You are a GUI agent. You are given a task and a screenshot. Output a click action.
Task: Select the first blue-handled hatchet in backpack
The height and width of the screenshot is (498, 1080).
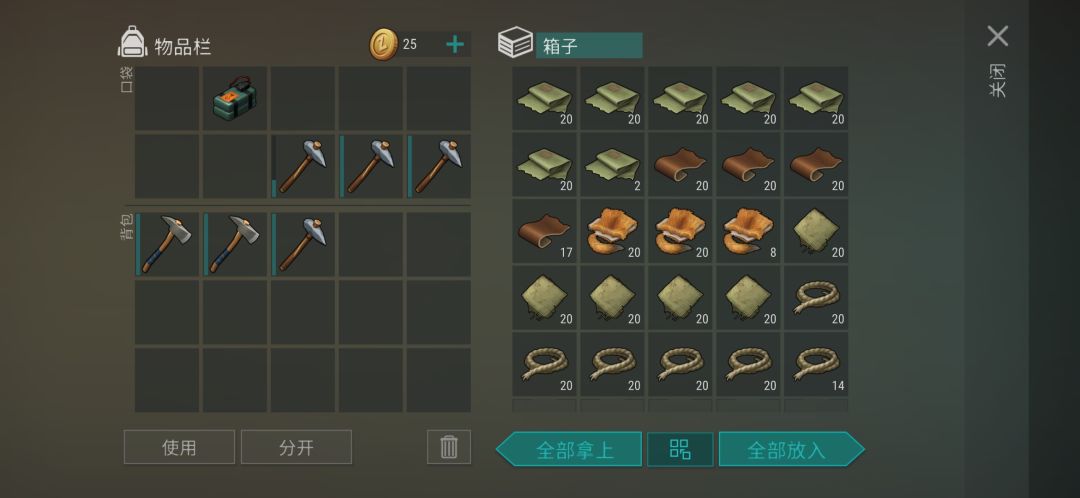point(166,244)
